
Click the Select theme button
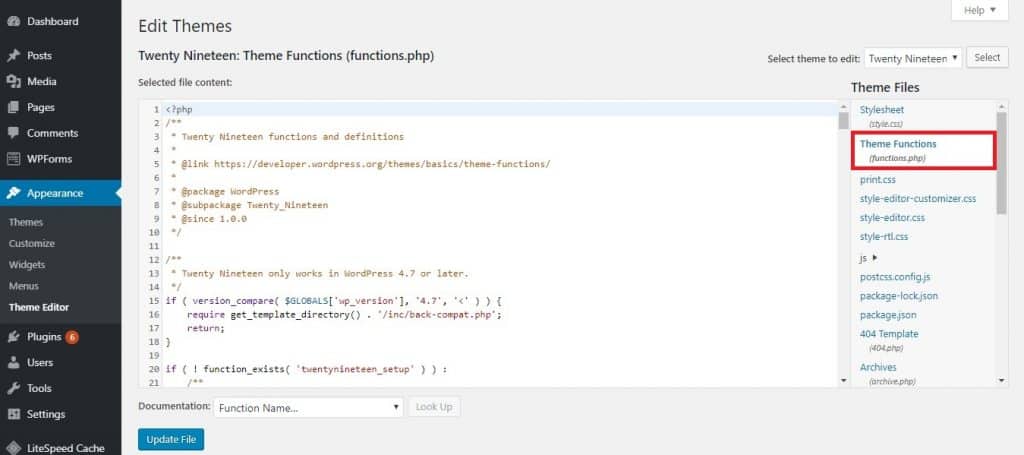(x=987, y=57)
